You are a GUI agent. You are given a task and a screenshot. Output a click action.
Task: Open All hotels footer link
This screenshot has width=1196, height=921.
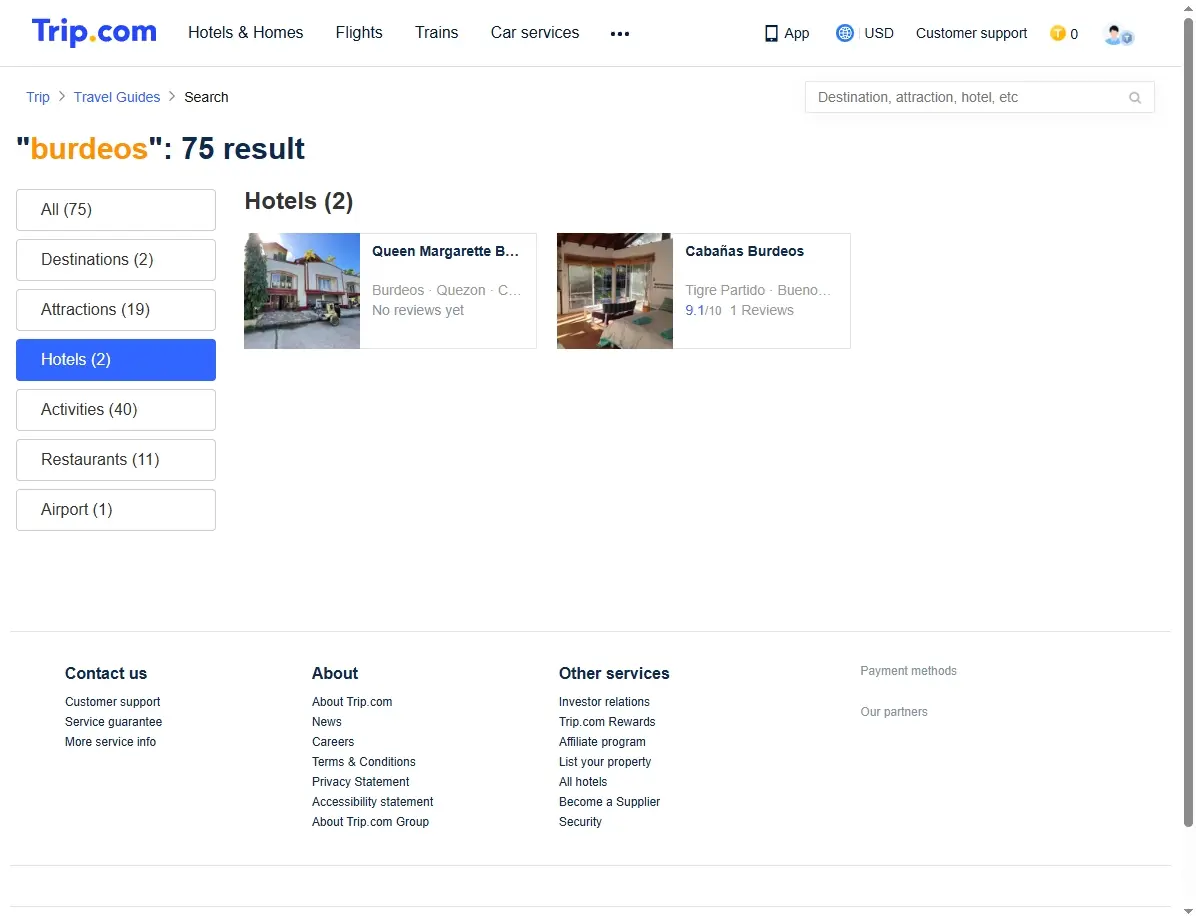pos(583,782)
